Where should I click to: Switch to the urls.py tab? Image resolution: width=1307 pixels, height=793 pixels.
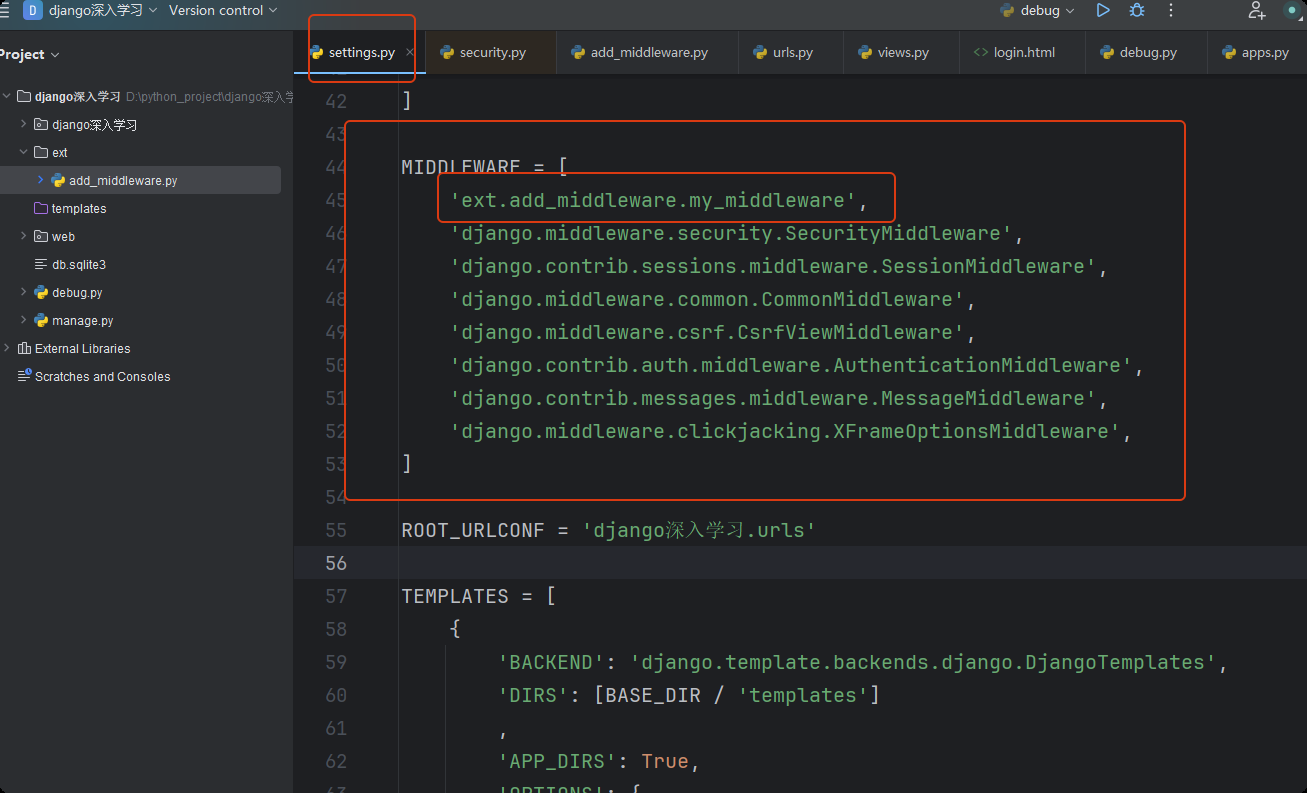tap(792, 52)
